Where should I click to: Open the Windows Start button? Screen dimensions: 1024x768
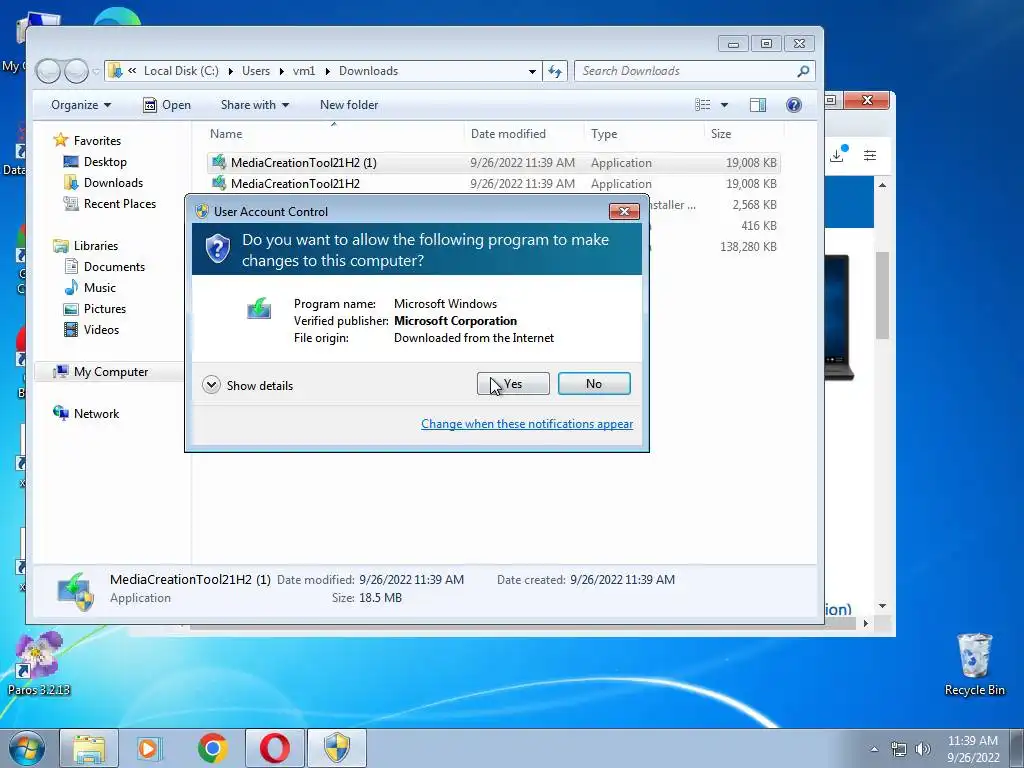point(27,748)
